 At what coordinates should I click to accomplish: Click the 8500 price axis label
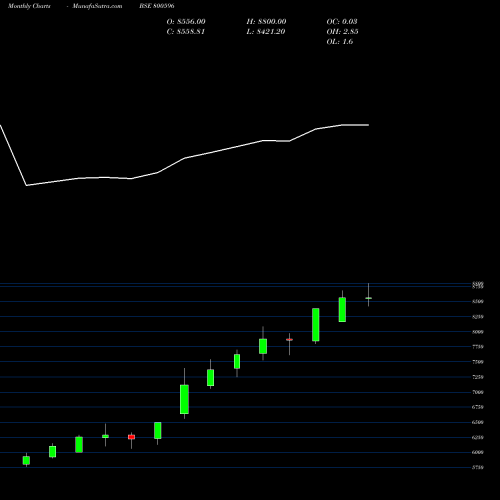click(478, 302)
